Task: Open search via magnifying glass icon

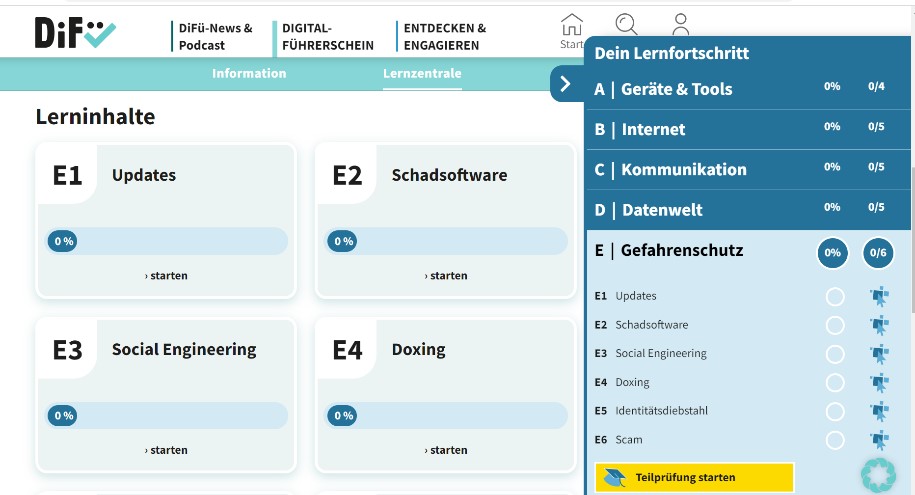Action: 627,25
